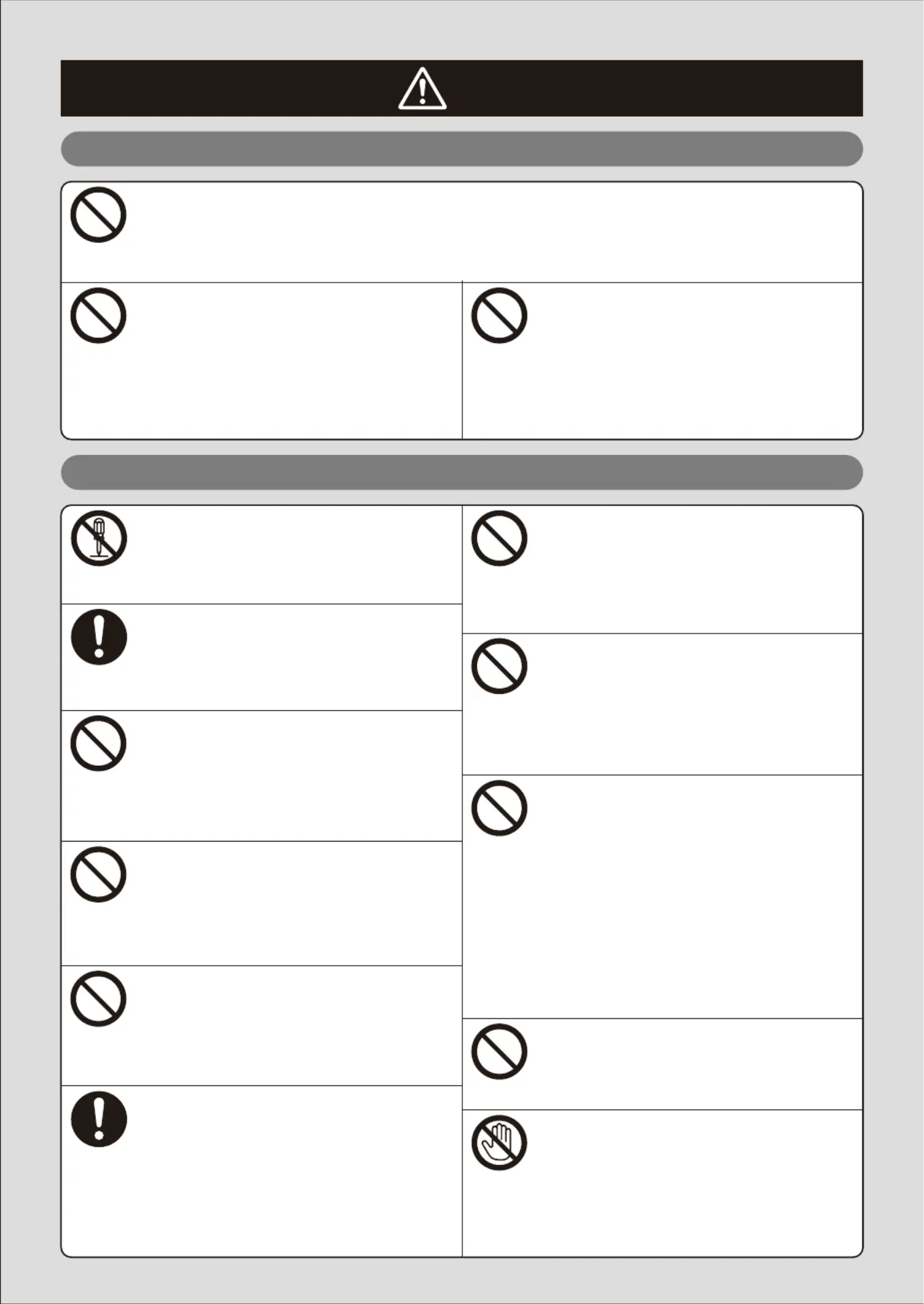The height and width of the screenshot is (1304, 924).
Task: Select the first gray rounded section bar
Action: pyautogui.click(x=462, y=149)
